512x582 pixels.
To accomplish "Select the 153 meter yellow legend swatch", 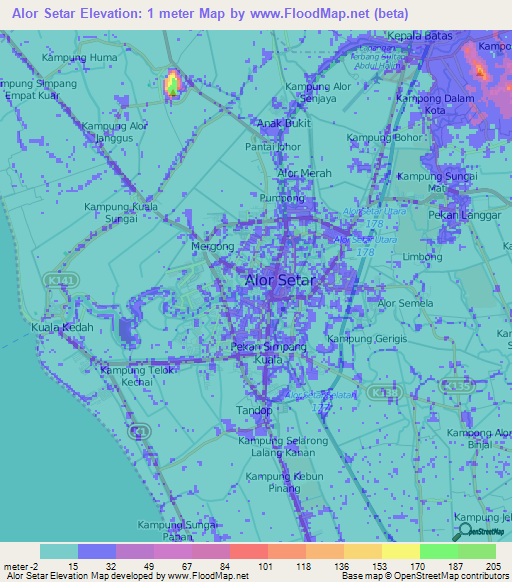I will [401, 551].
